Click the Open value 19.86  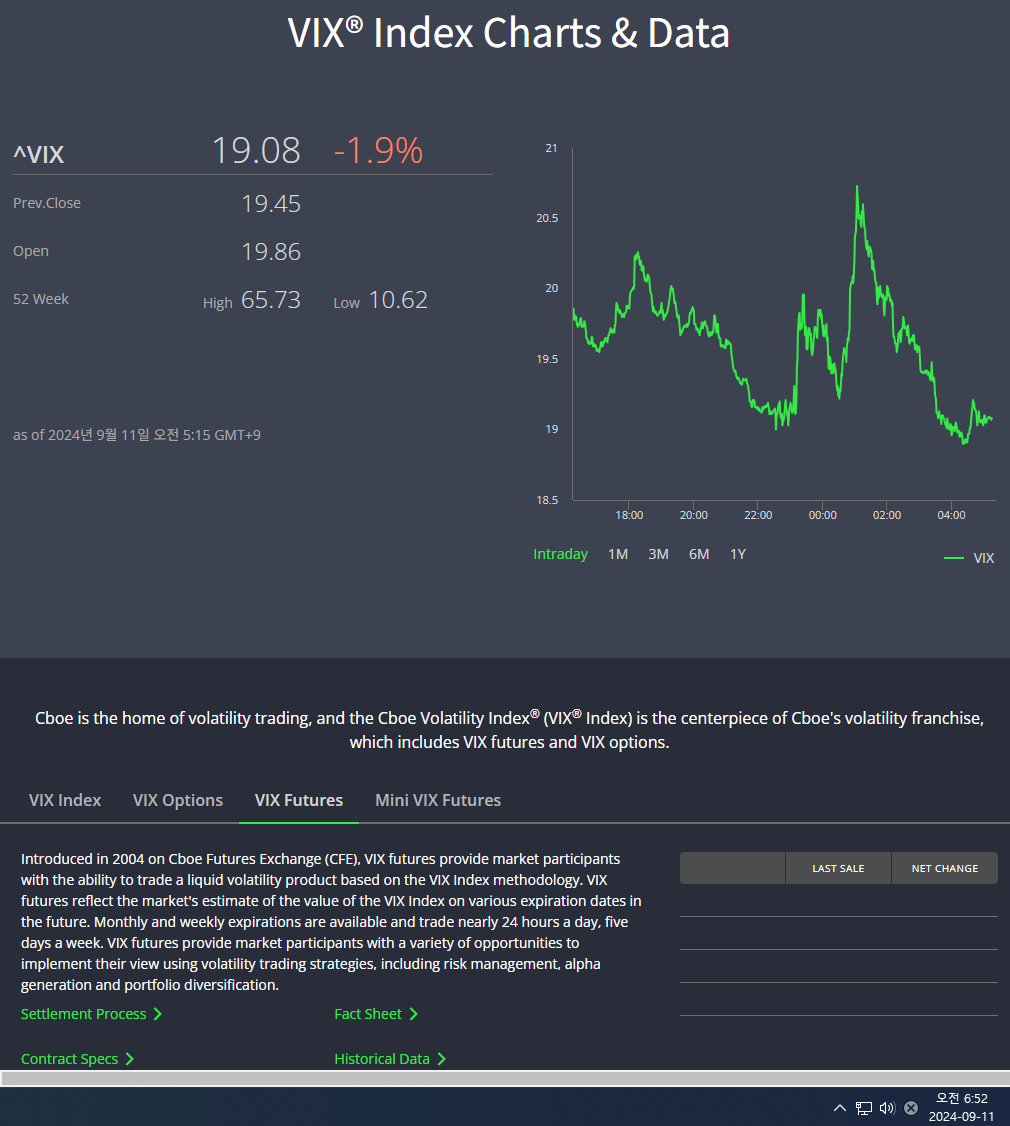tap(271, 252)
